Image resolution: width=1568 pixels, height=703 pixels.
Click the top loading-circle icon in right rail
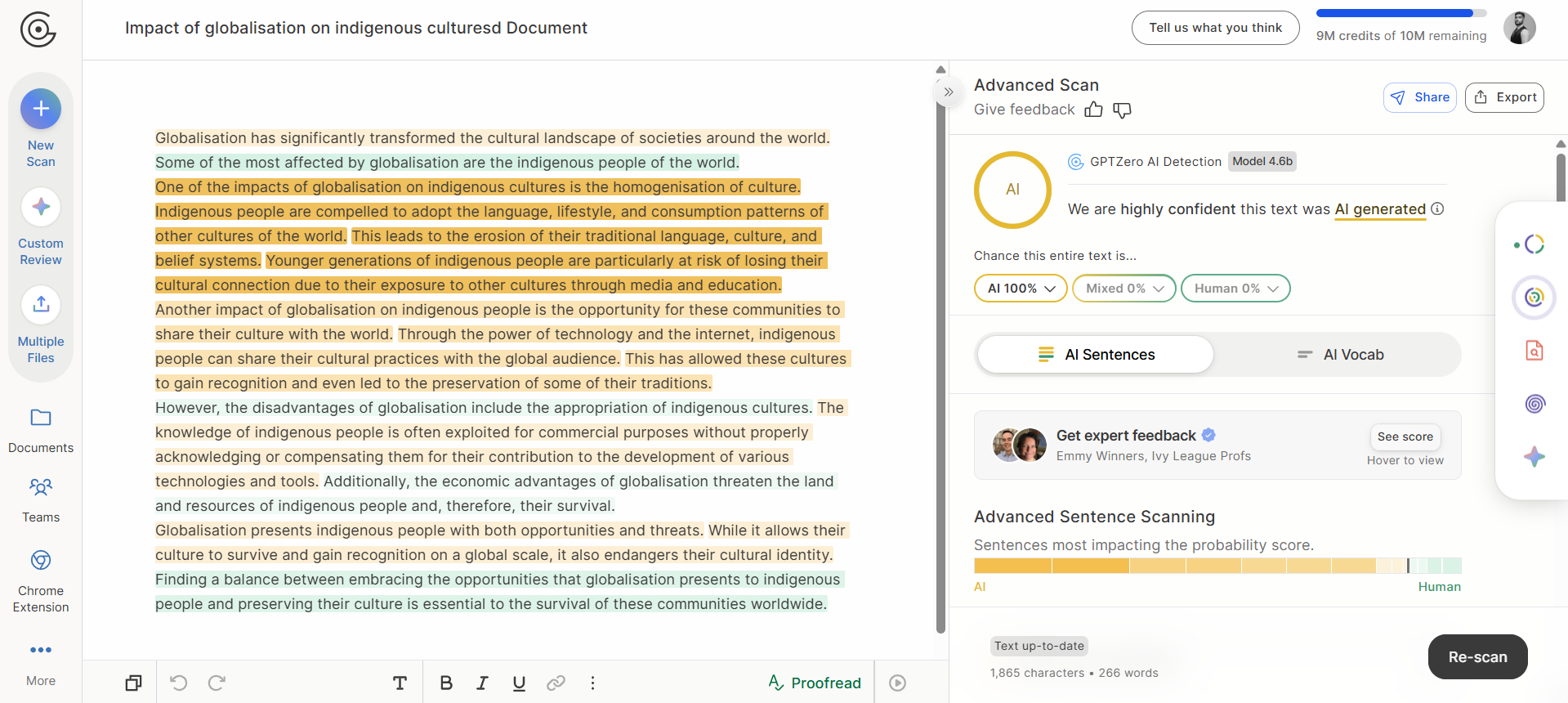pyautogui.click(x=1534, y=244)
